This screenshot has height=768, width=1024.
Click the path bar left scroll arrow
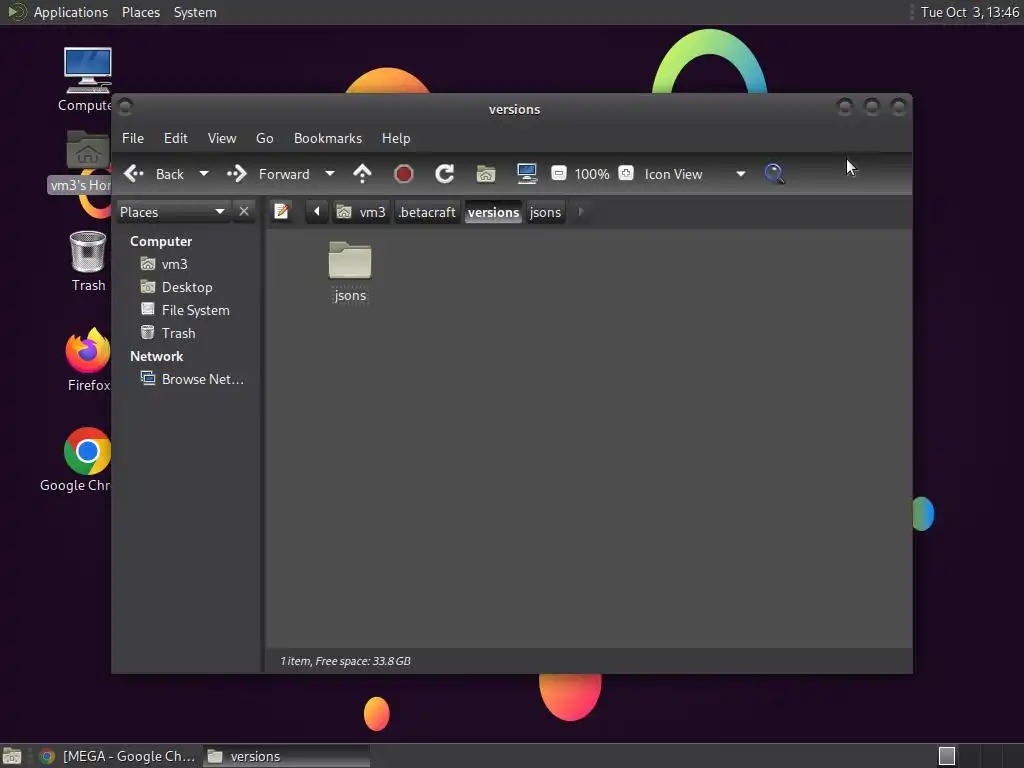pos(317,212)
